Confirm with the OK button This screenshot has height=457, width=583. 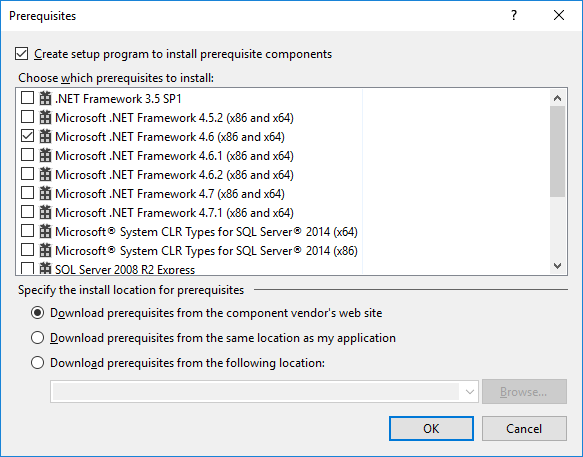431,428
